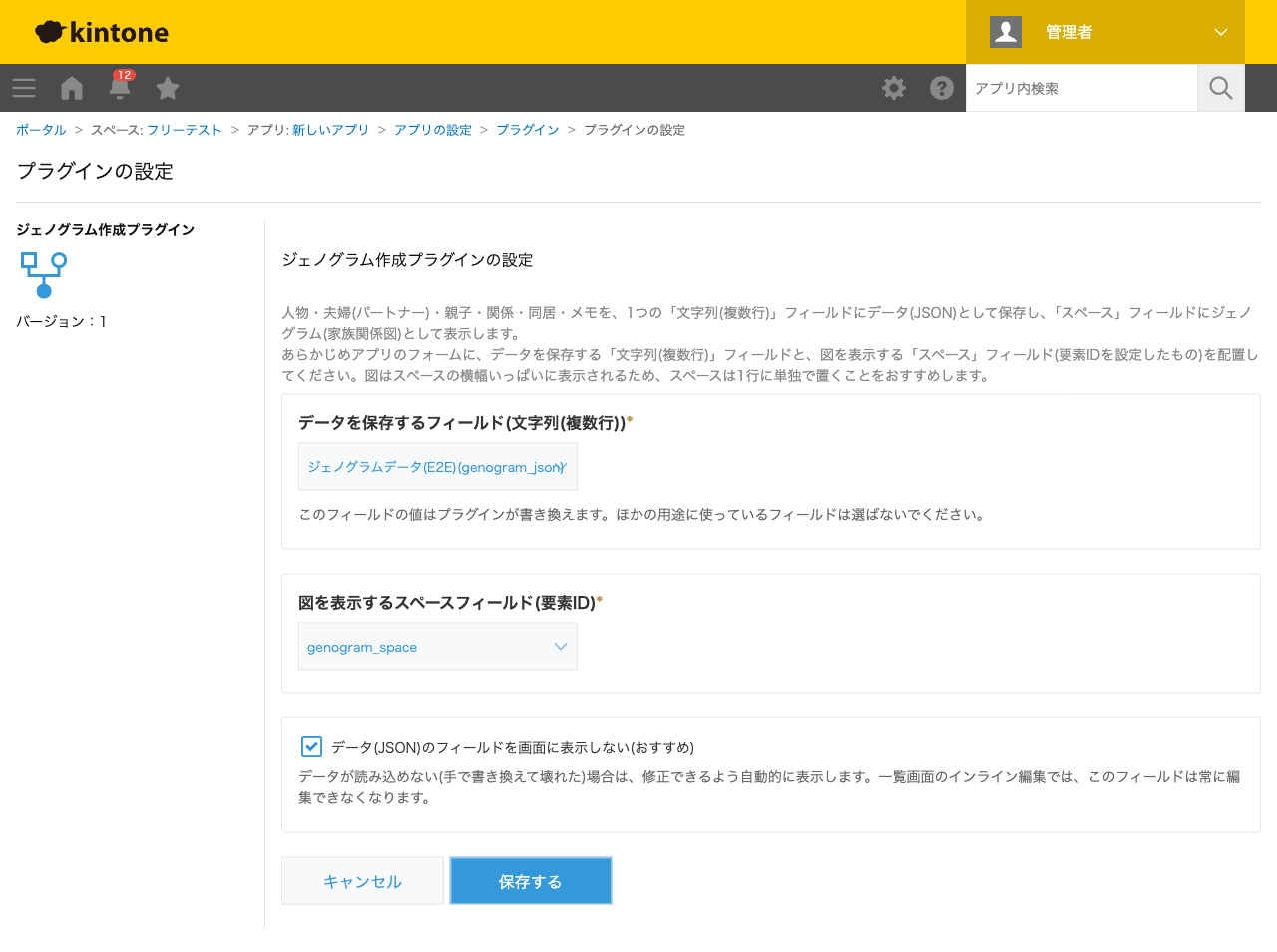The image size is (1277, 952).
Task: Click the search magnifier button
Action: 1221,88
